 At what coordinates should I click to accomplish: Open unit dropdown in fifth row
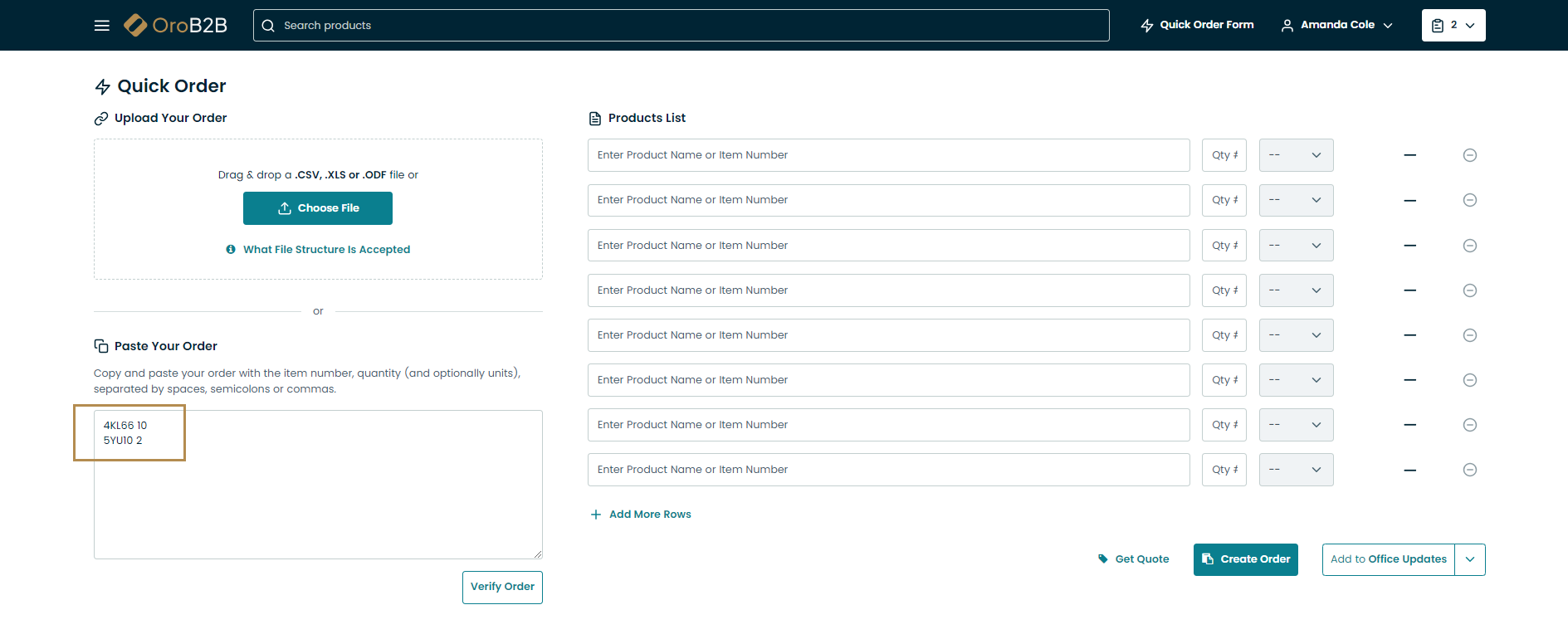pyautogui.click(x=1296, y=335)
